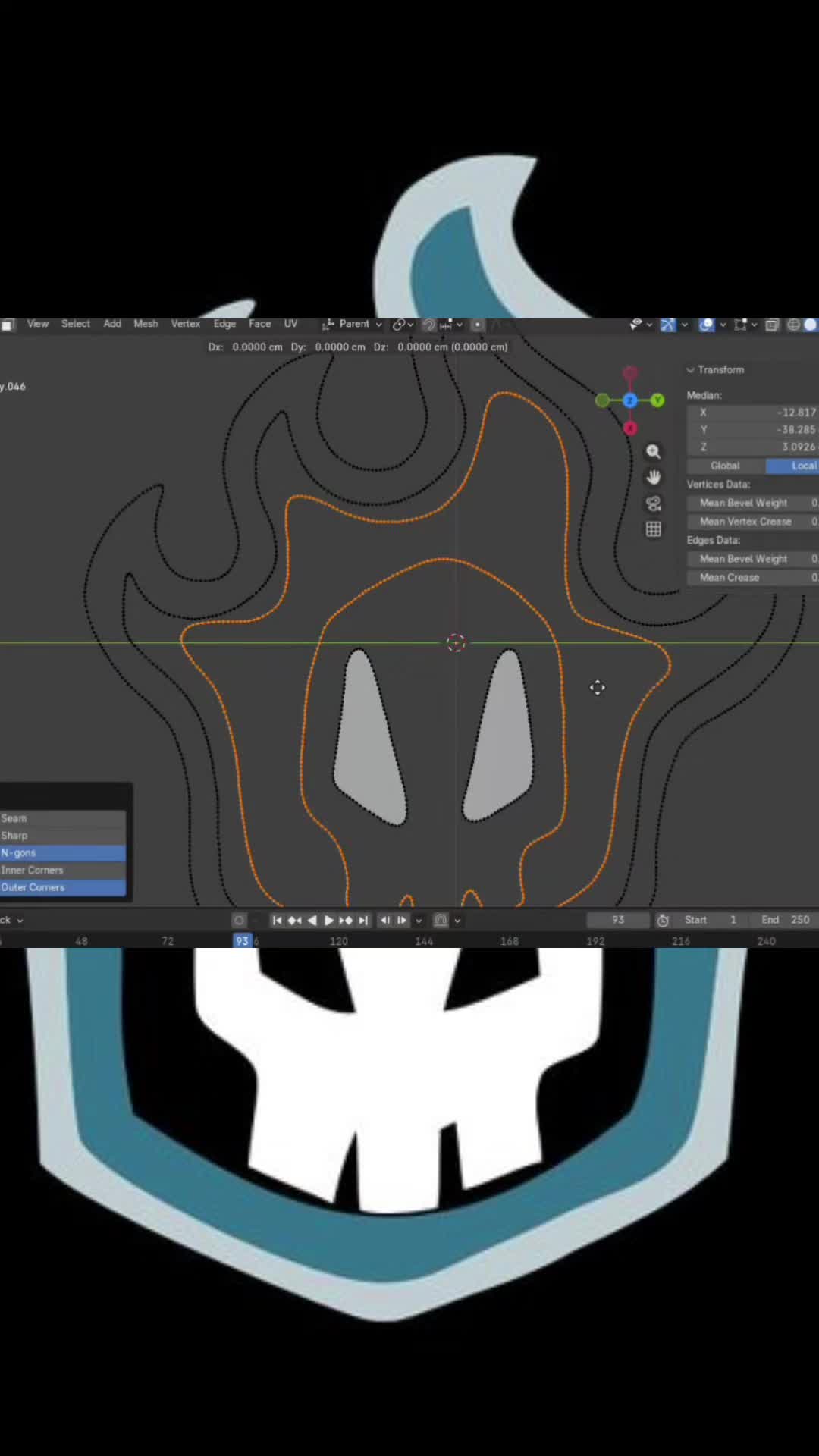Viewport: 819px width, 1456px height.
Task: Jump to the previous keyframe
Action: tap(294, 920)
